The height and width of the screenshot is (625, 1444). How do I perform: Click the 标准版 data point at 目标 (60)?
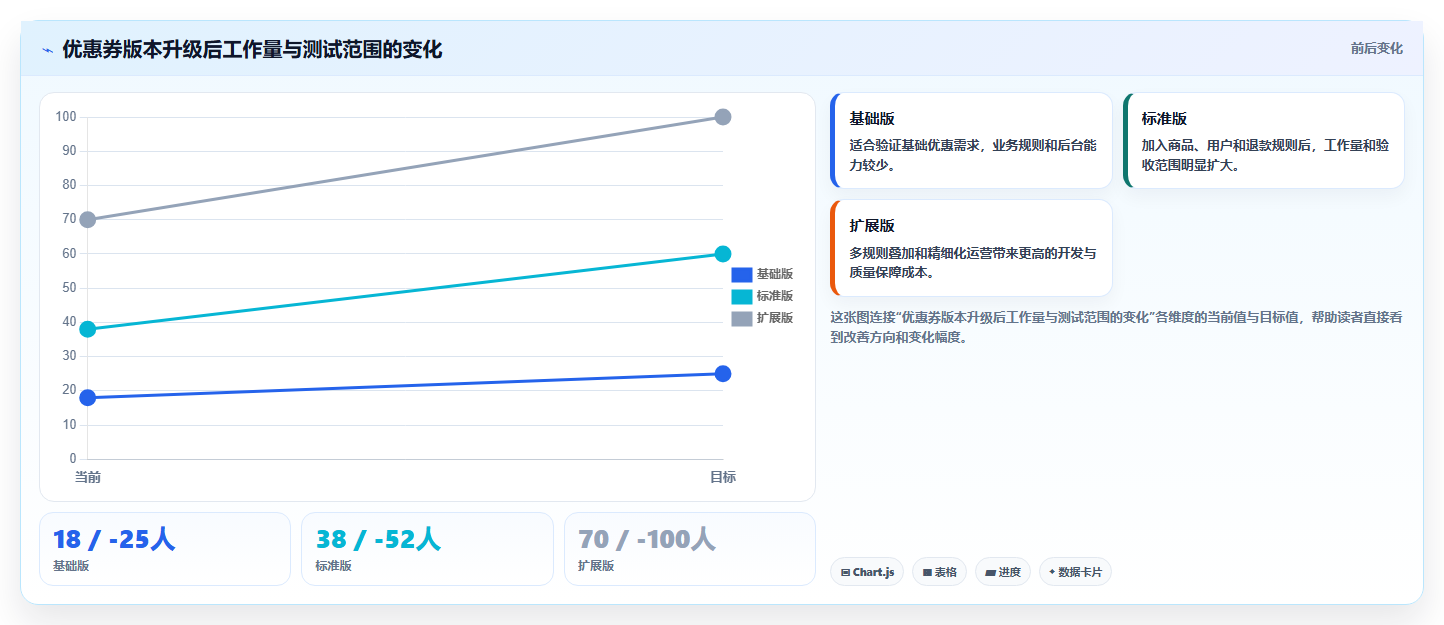723,254
